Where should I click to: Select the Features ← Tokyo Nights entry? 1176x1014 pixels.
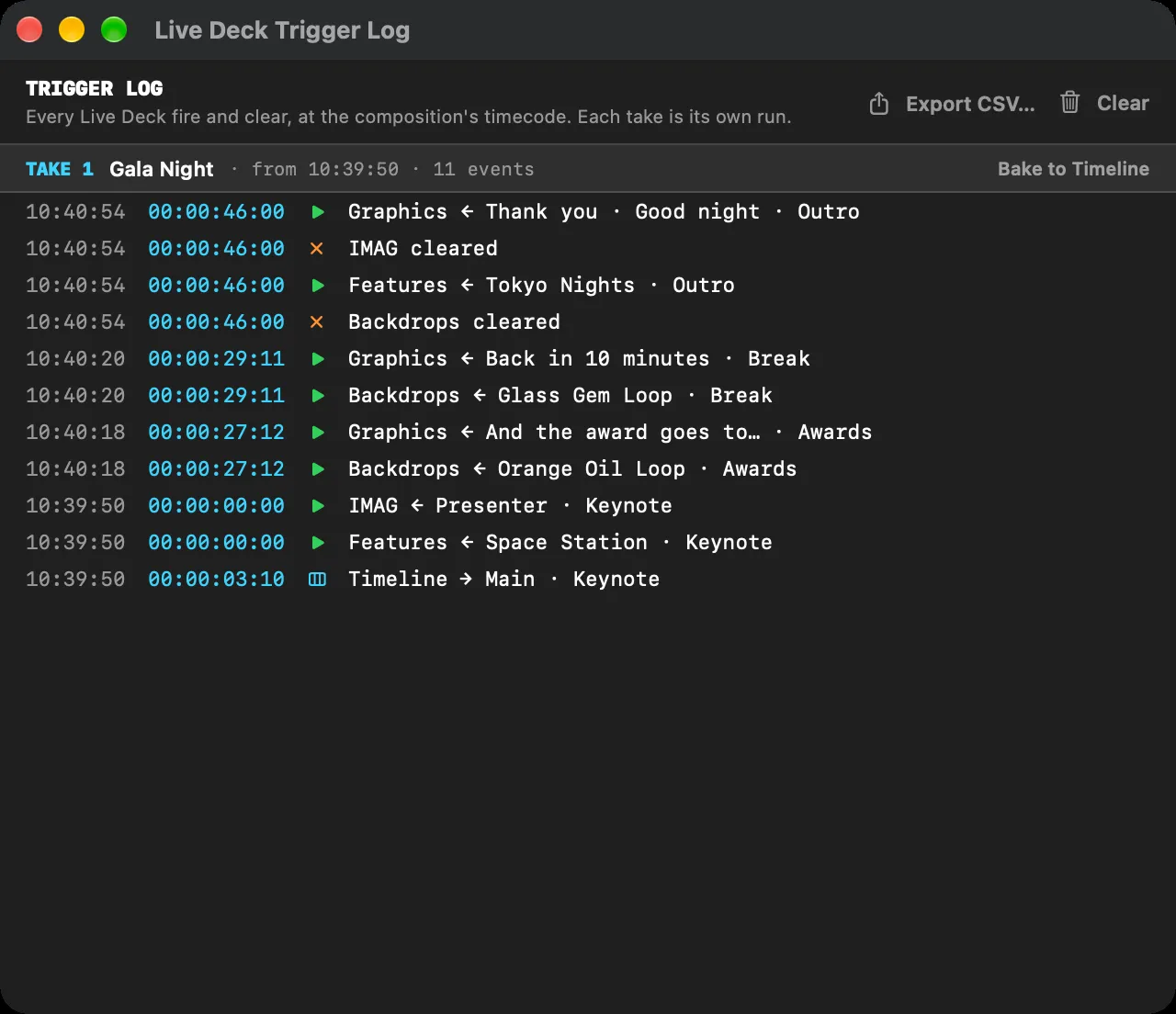(x=541, y=286)
